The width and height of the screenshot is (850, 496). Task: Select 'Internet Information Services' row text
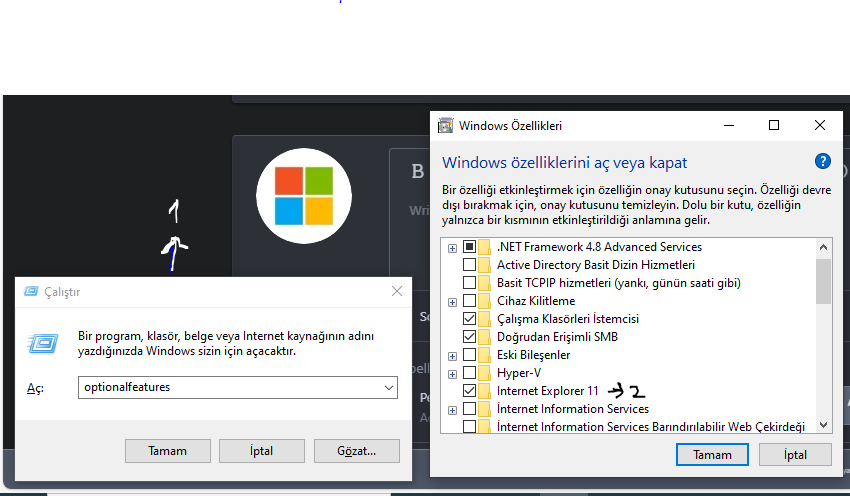pyautogui.click(x=573, y=409)
